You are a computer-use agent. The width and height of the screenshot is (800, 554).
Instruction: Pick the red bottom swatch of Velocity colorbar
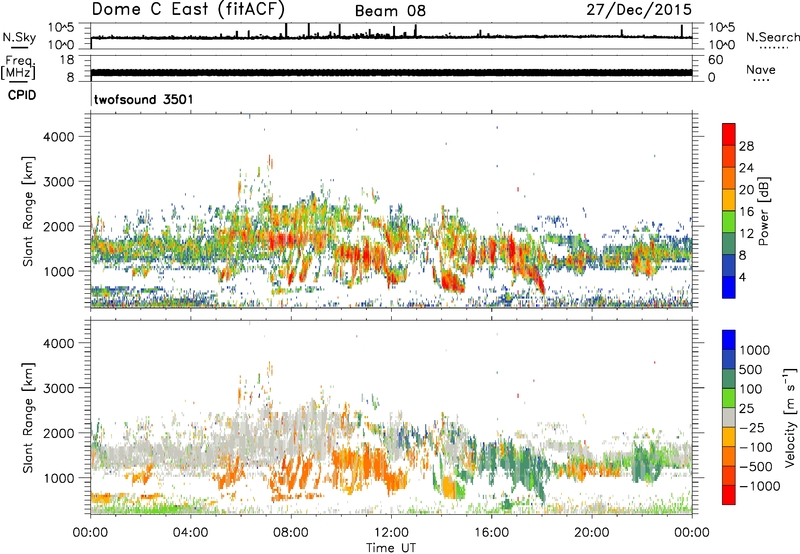click(729, 495)
